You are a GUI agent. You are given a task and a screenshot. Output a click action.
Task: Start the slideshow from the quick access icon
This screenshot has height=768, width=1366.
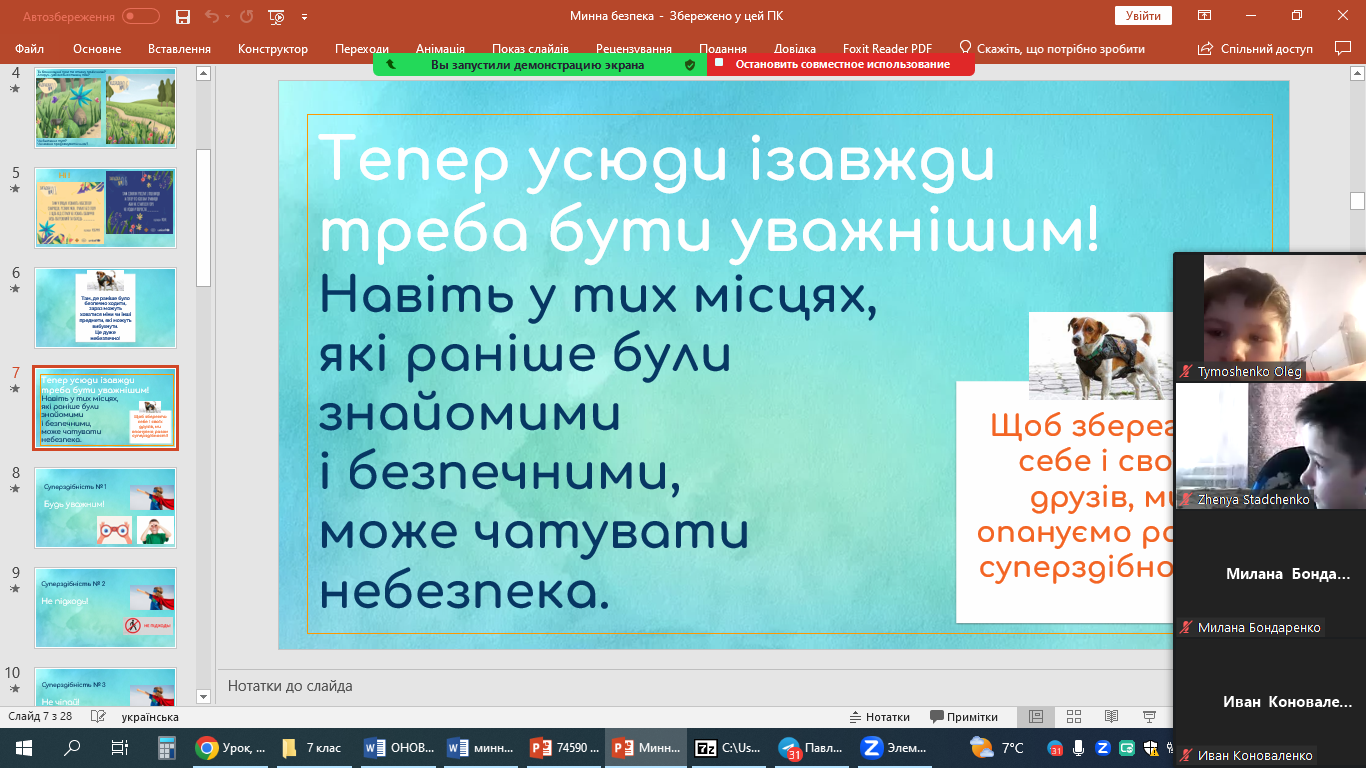pyautogui.click(x=277, y=16)
